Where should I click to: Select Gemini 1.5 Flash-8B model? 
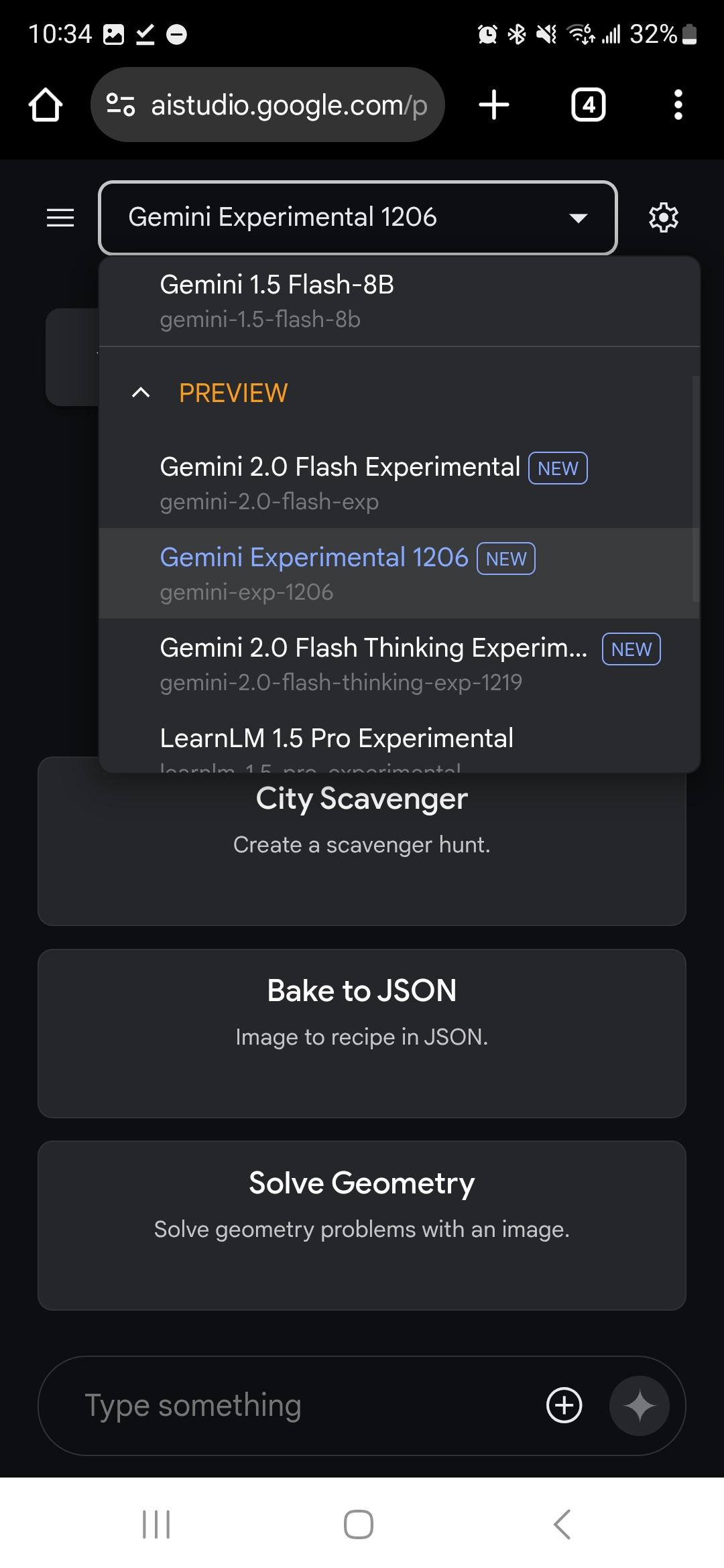[276, 301]
